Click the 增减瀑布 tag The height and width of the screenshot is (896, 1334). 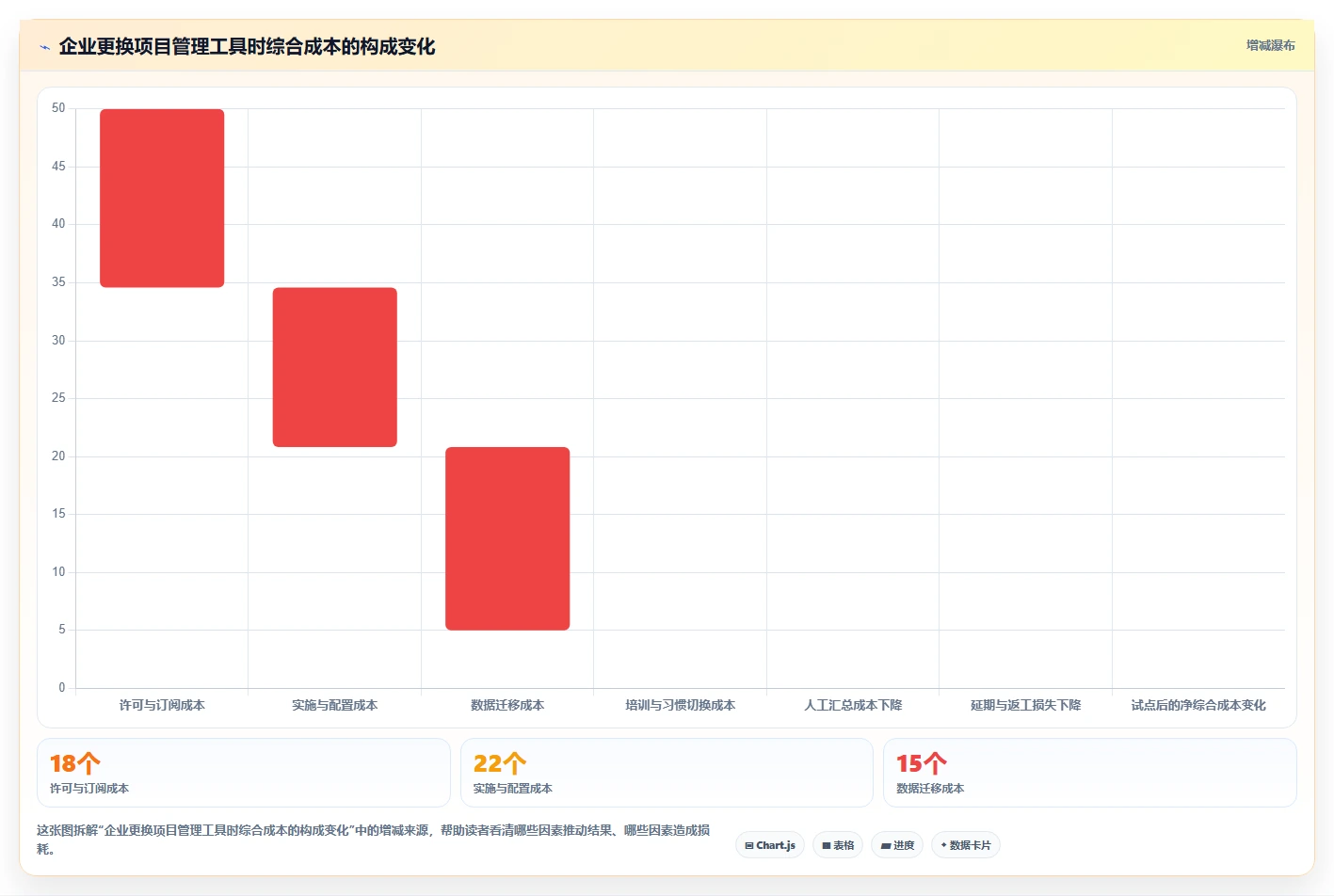pyautogui.click(x=1270, y=45)
